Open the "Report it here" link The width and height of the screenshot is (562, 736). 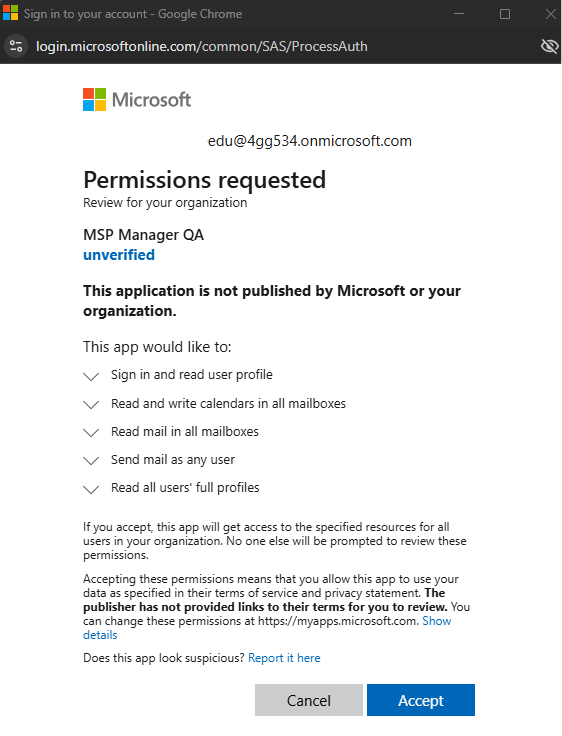coord(284,658)
